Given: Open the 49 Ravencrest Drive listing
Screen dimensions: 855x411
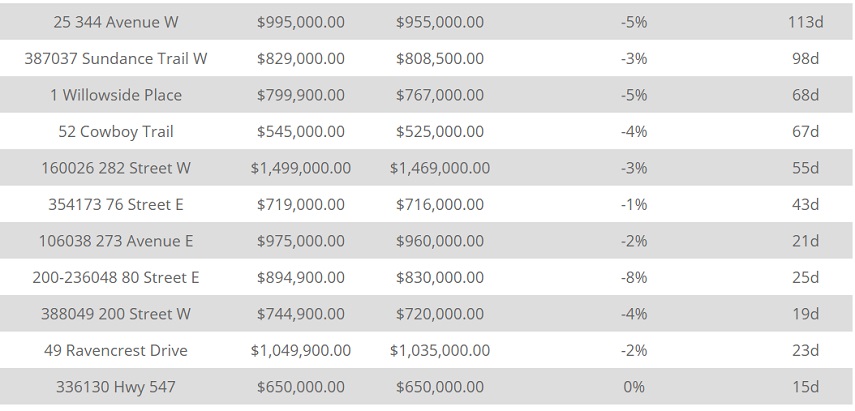Looking at the screenshot, I should (116, 350).
